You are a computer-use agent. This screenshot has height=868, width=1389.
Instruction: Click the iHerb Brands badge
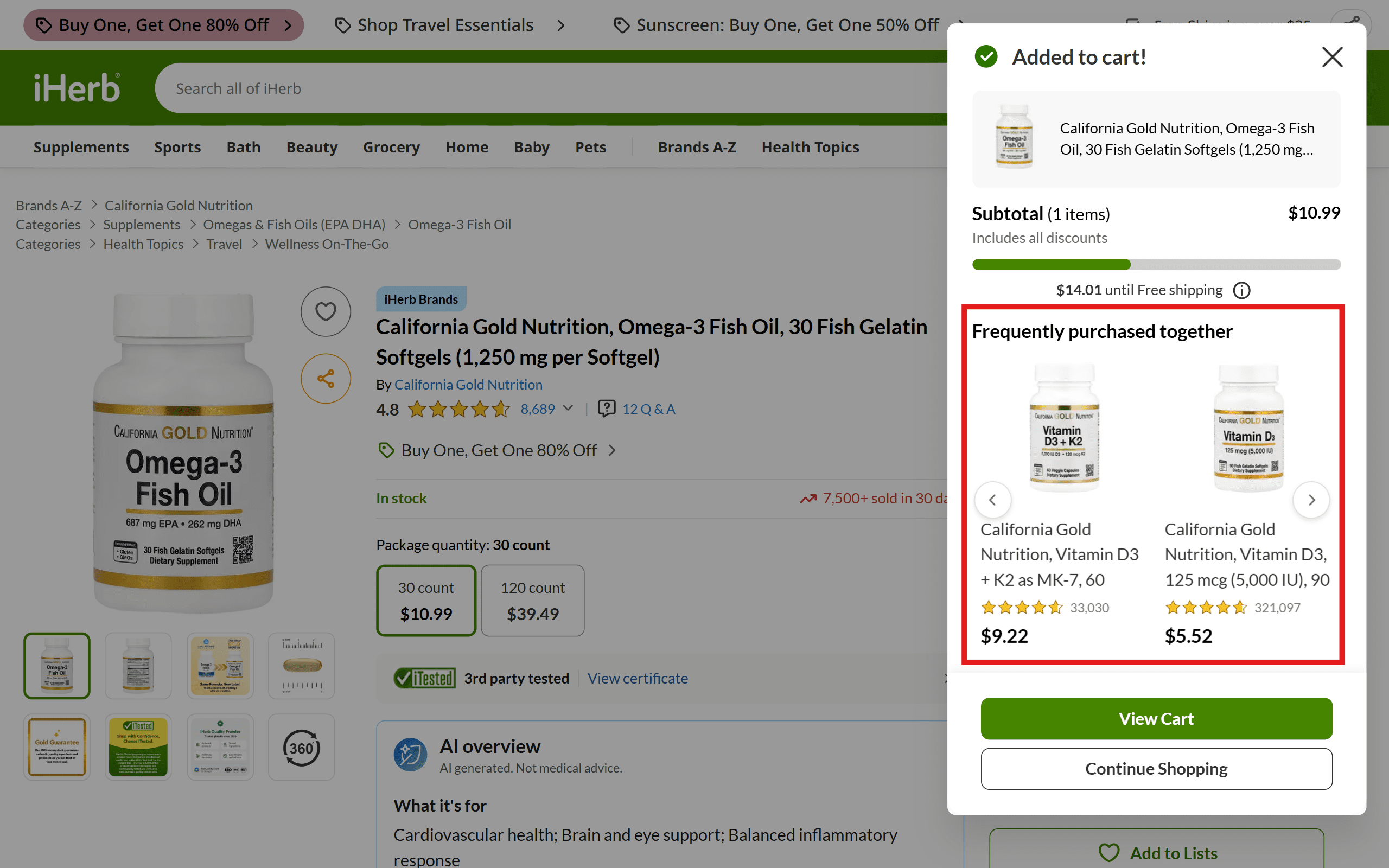pos(420,299)
